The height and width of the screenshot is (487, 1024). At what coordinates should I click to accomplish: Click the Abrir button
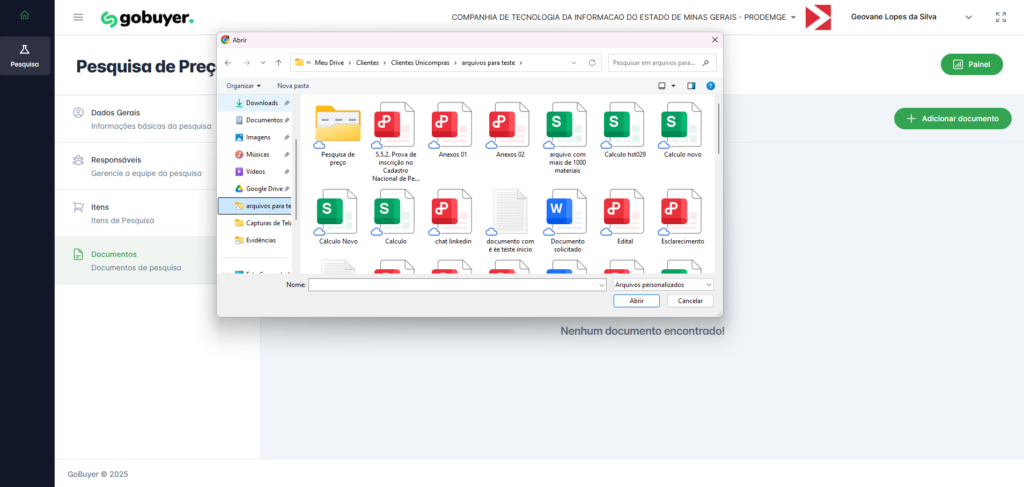(636, 300)
